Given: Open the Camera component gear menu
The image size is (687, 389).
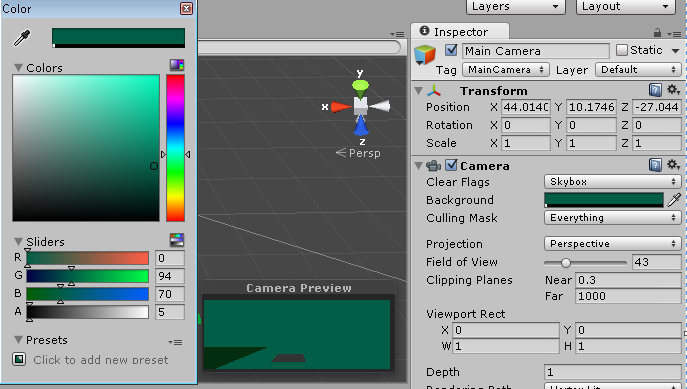Looking at the screenshot, I should coord(673,165).
